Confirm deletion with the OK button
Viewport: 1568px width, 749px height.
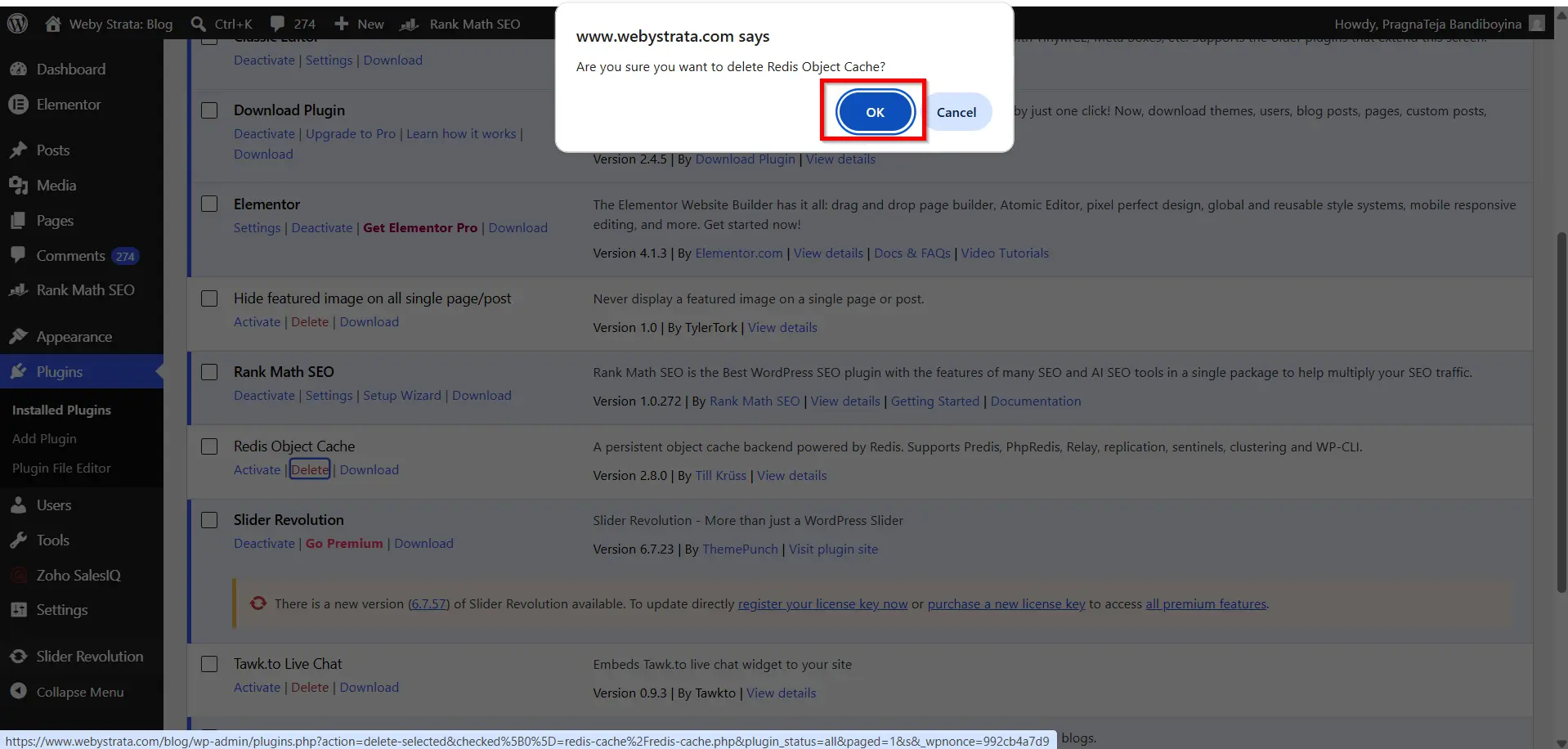[x=875, y=112]
